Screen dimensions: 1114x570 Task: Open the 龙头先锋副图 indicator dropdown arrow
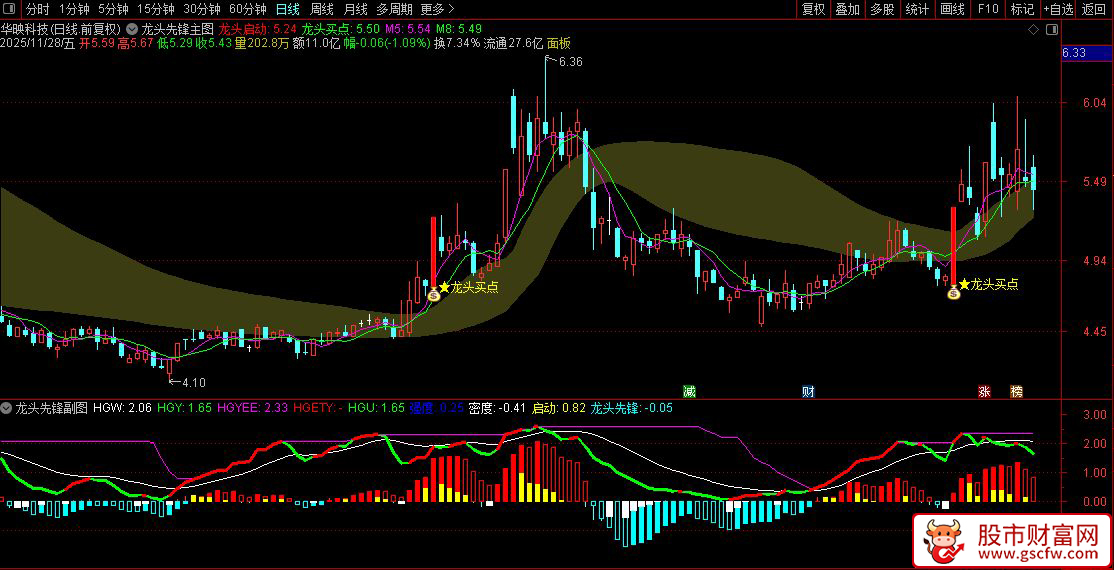point(7,408)
